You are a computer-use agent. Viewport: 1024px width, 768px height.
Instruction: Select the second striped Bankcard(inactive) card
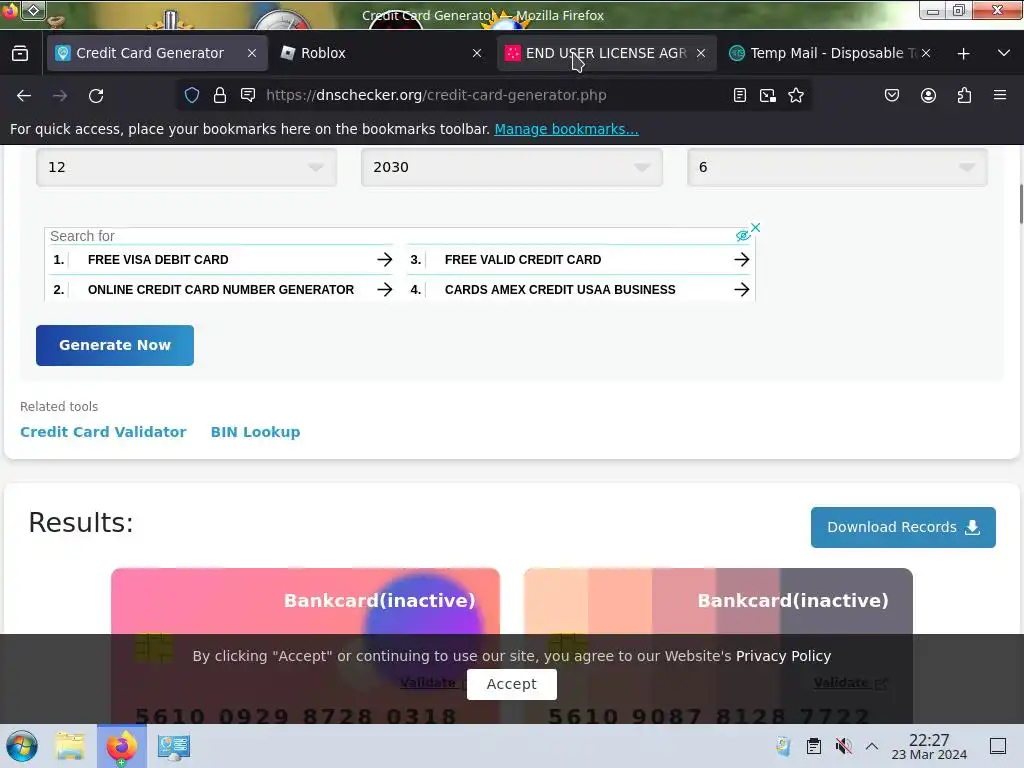tap(718, 646)
